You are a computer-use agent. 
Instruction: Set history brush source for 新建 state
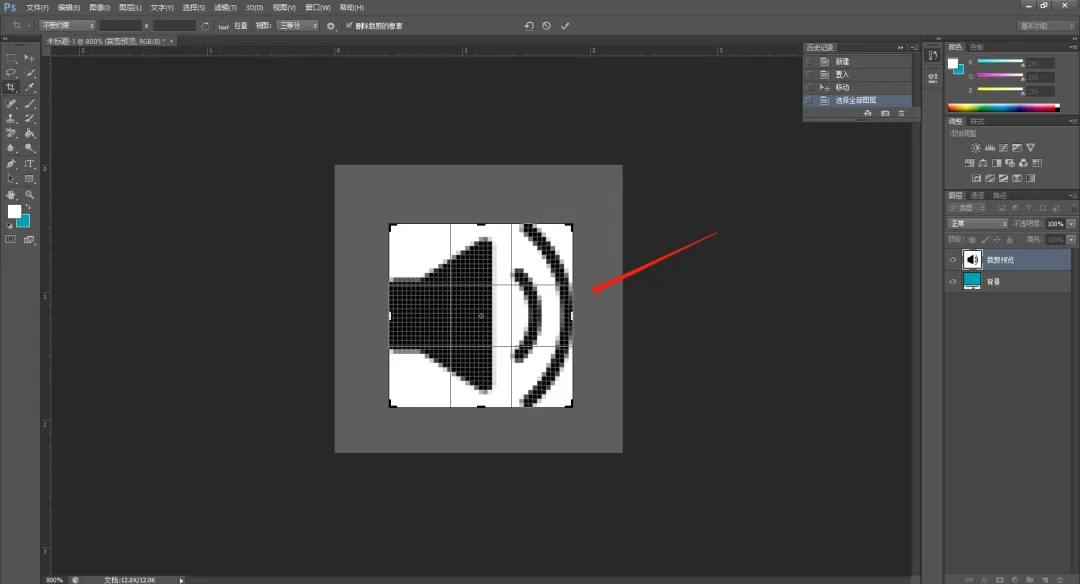coord(810,61)
